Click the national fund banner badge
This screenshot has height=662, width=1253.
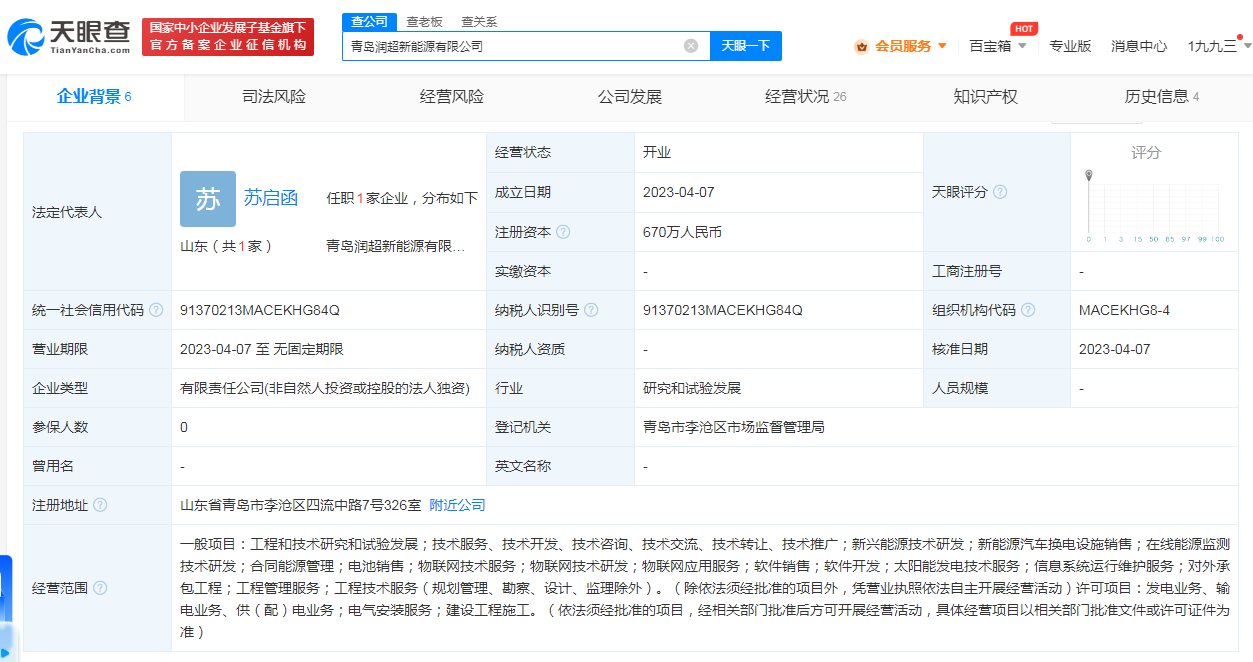(x=228, y=37)
